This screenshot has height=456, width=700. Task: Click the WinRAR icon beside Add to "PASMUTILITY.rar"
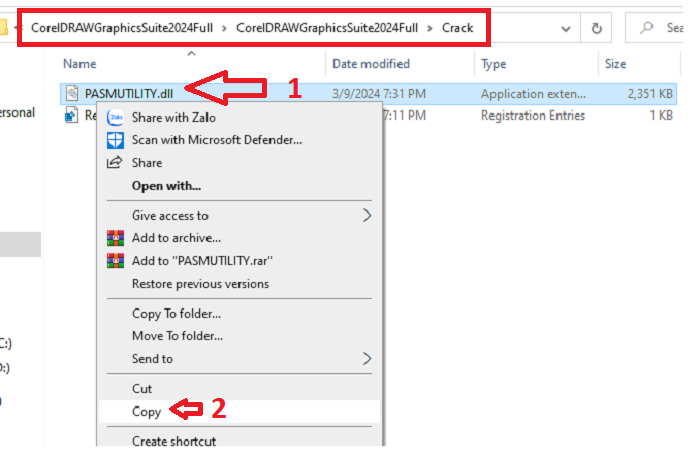tap(115, 260)
